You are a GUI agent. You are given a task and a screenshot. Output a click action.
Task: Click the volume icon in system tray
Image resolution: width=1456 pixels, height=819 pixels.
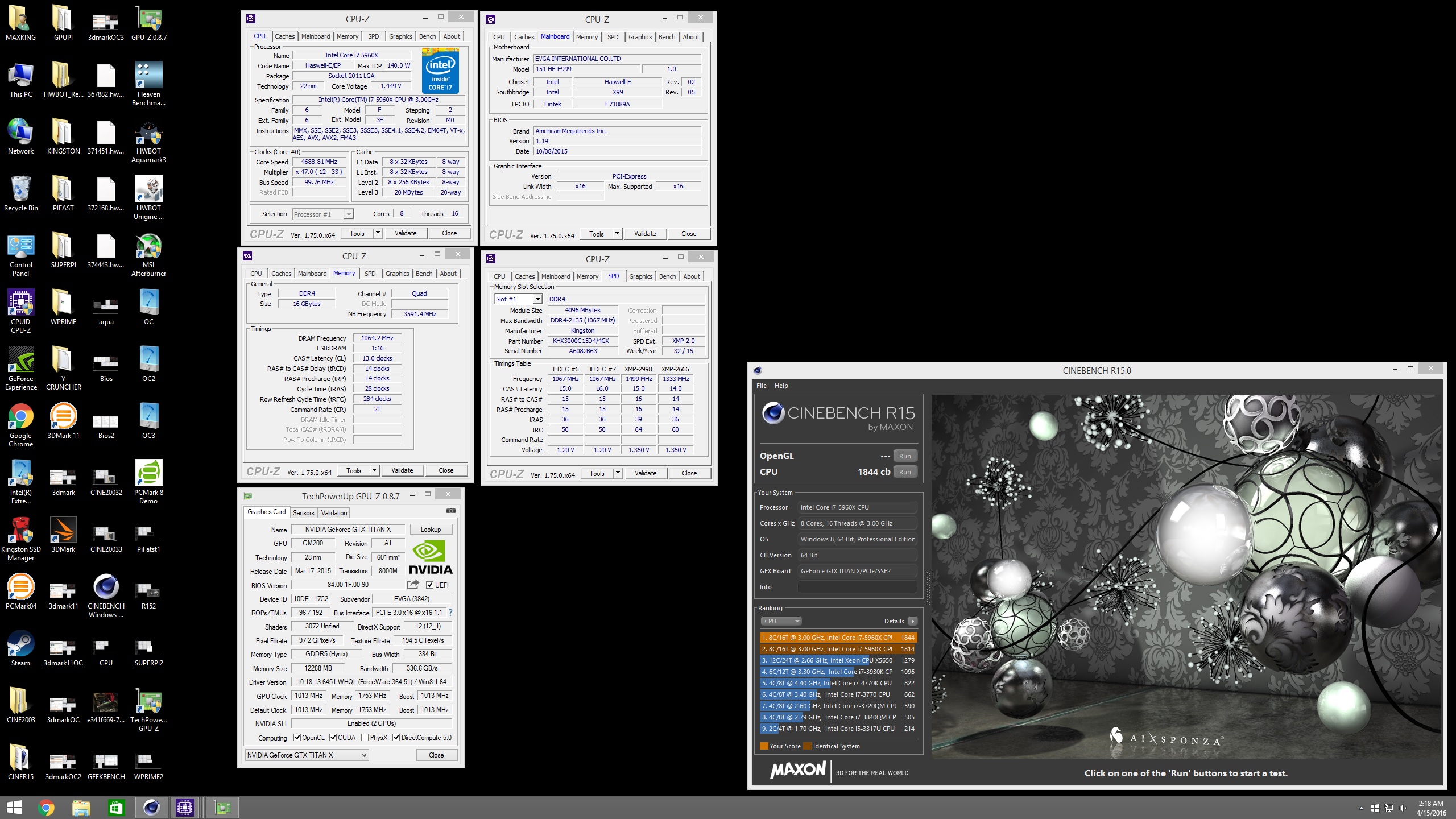1403,808
